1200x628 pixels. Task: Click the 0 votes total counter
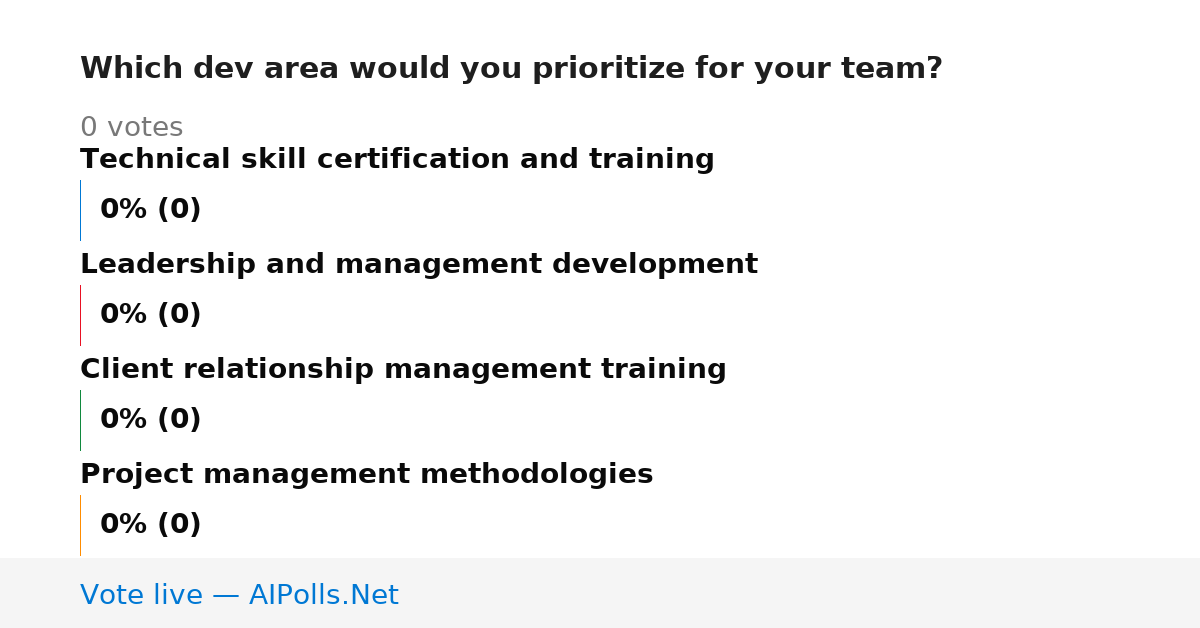131,128
